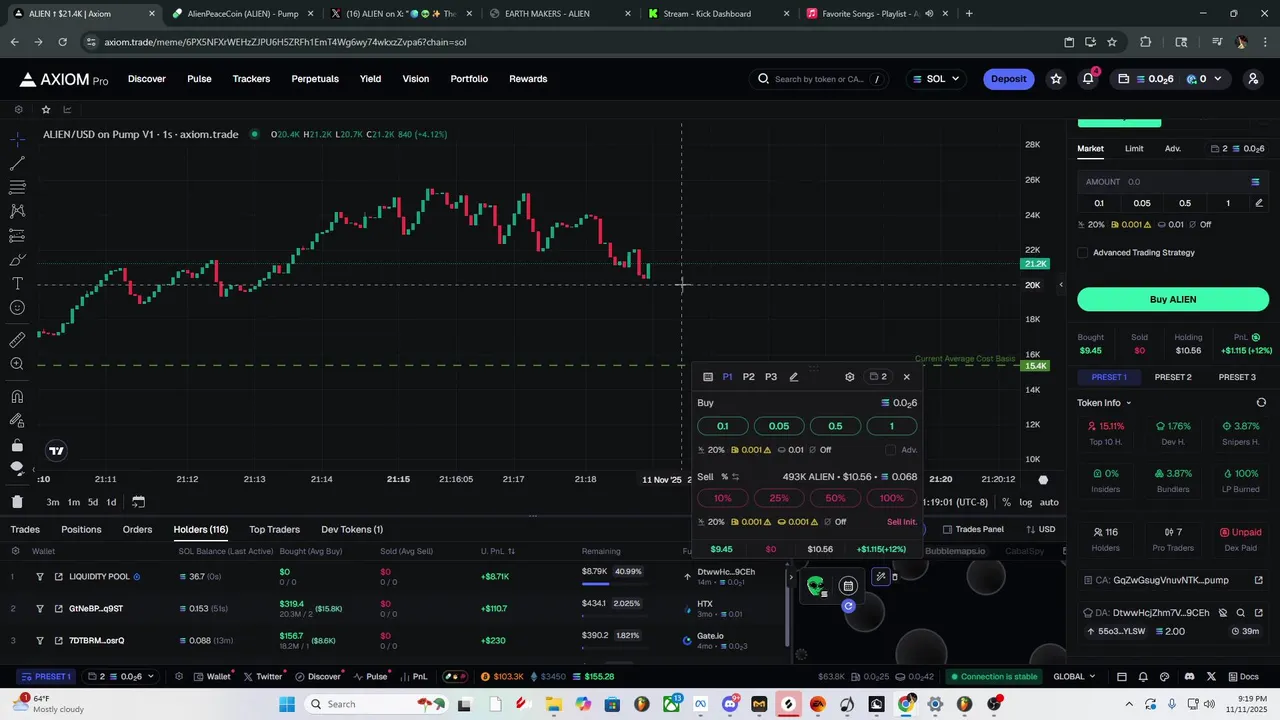The image size is (1280, 720).
Task: Select the PRESET 2 tab
Action: tap(1173, 377)
